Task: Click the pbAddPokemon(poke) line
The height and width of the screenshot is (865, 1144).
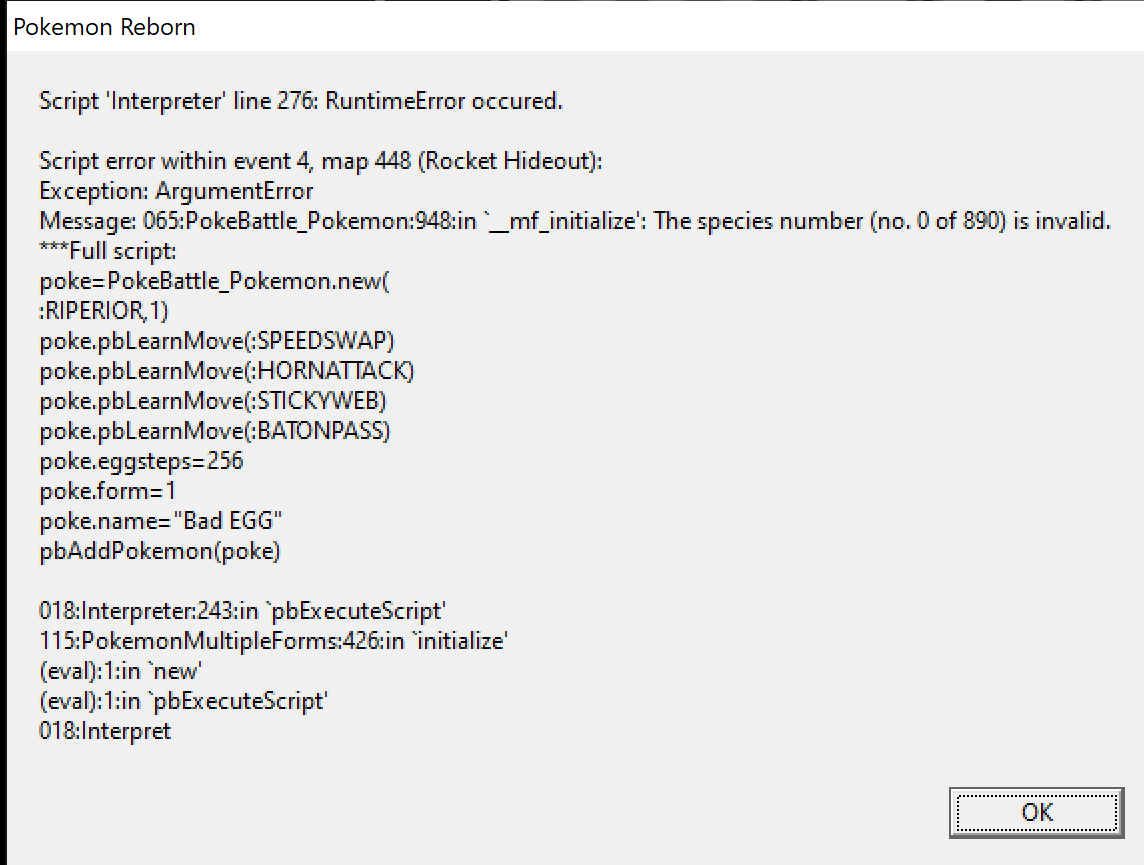Action: click(160, 551)
